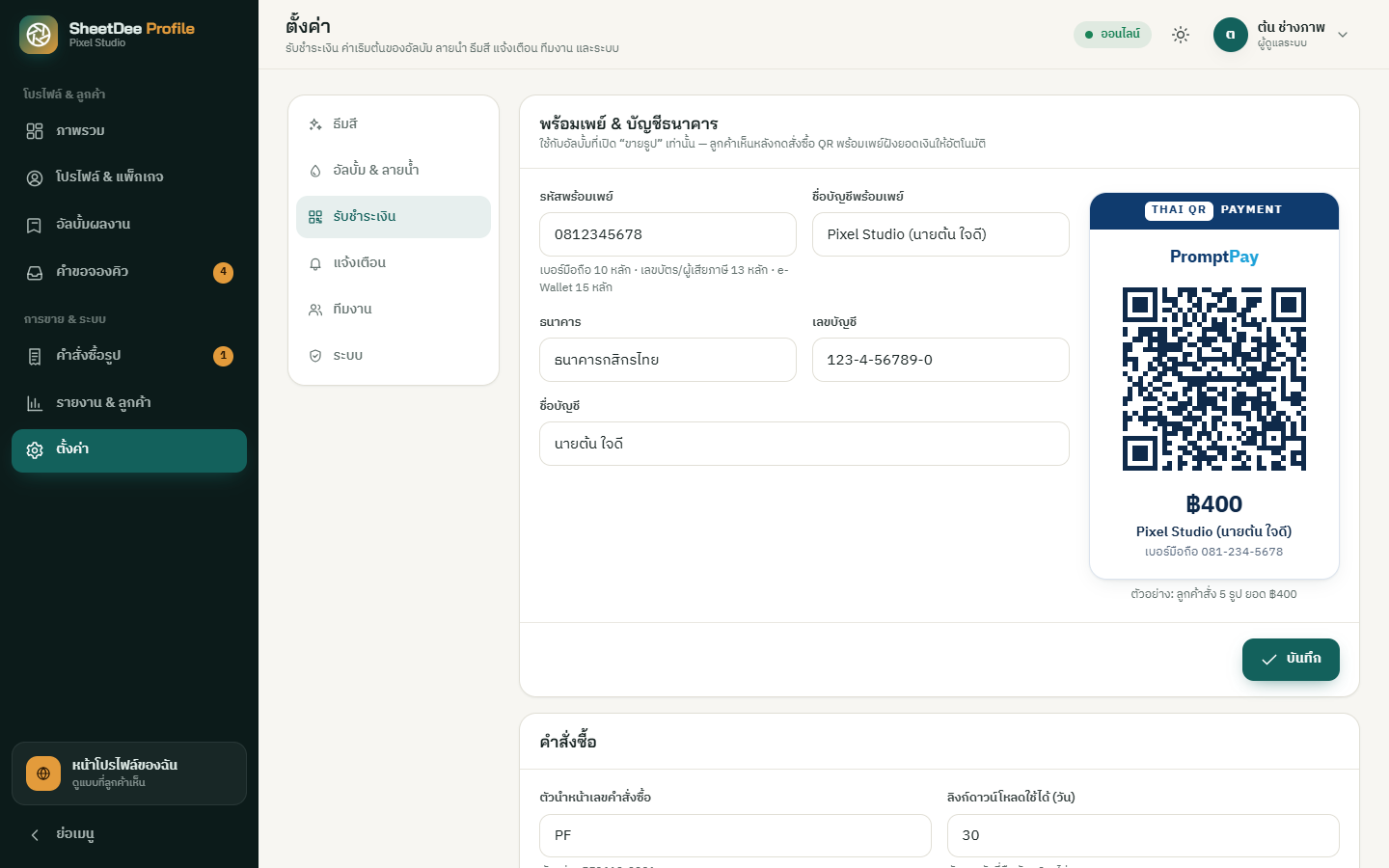
Task: Go to โปรไฟล์ & แพ็กเกจ sidebar item
Action: point(129,177)
